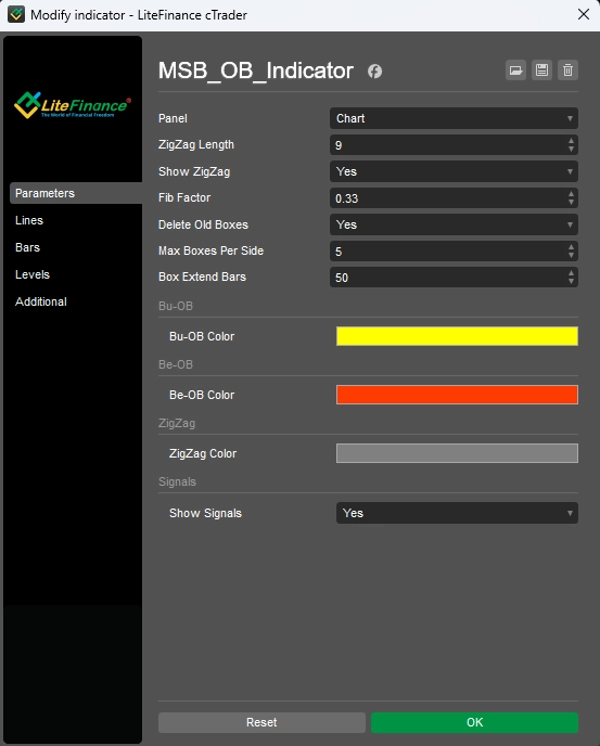This screenshot has width=600, height=746.
Task: Switch to the Lines tab
Action: (29, 220)
